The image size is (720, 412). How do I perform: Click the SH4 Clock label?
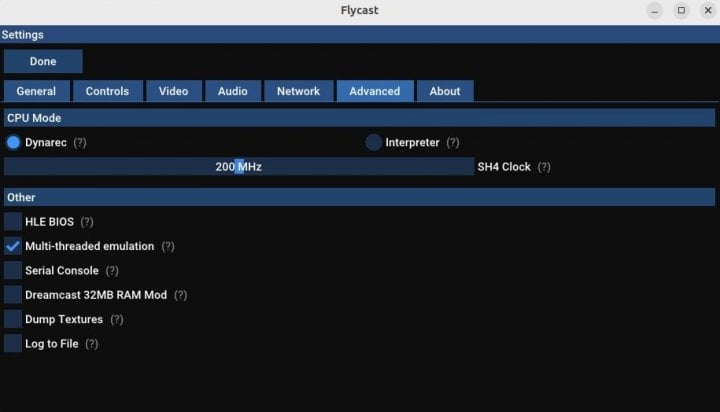[504, 167]
